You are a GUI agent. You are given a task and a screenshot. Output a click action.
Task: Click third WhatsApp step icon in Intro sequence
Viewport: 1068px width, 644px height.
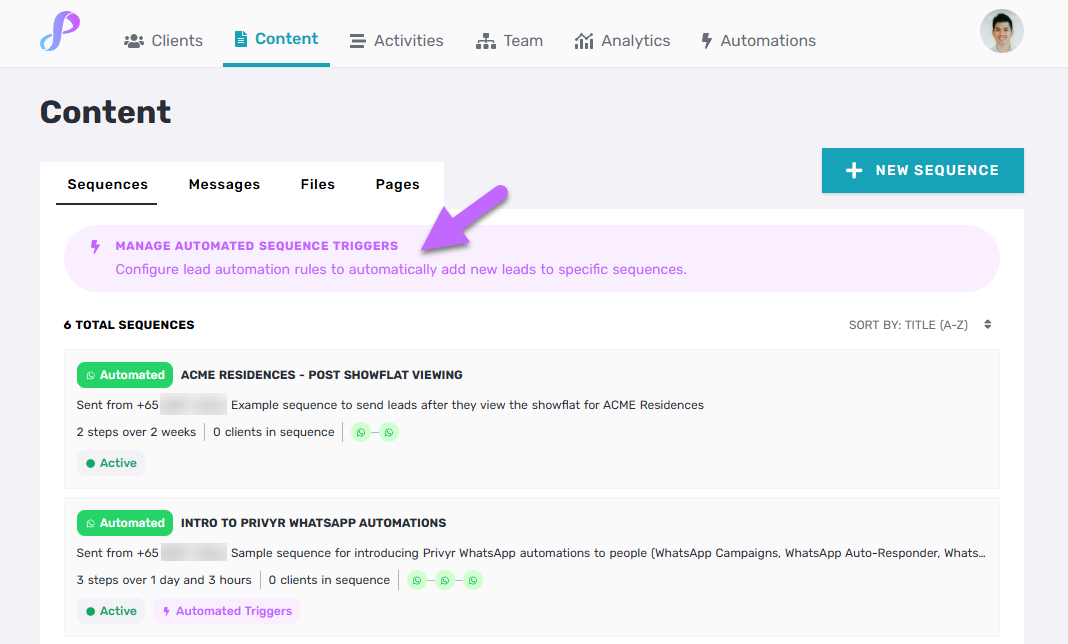473,580
